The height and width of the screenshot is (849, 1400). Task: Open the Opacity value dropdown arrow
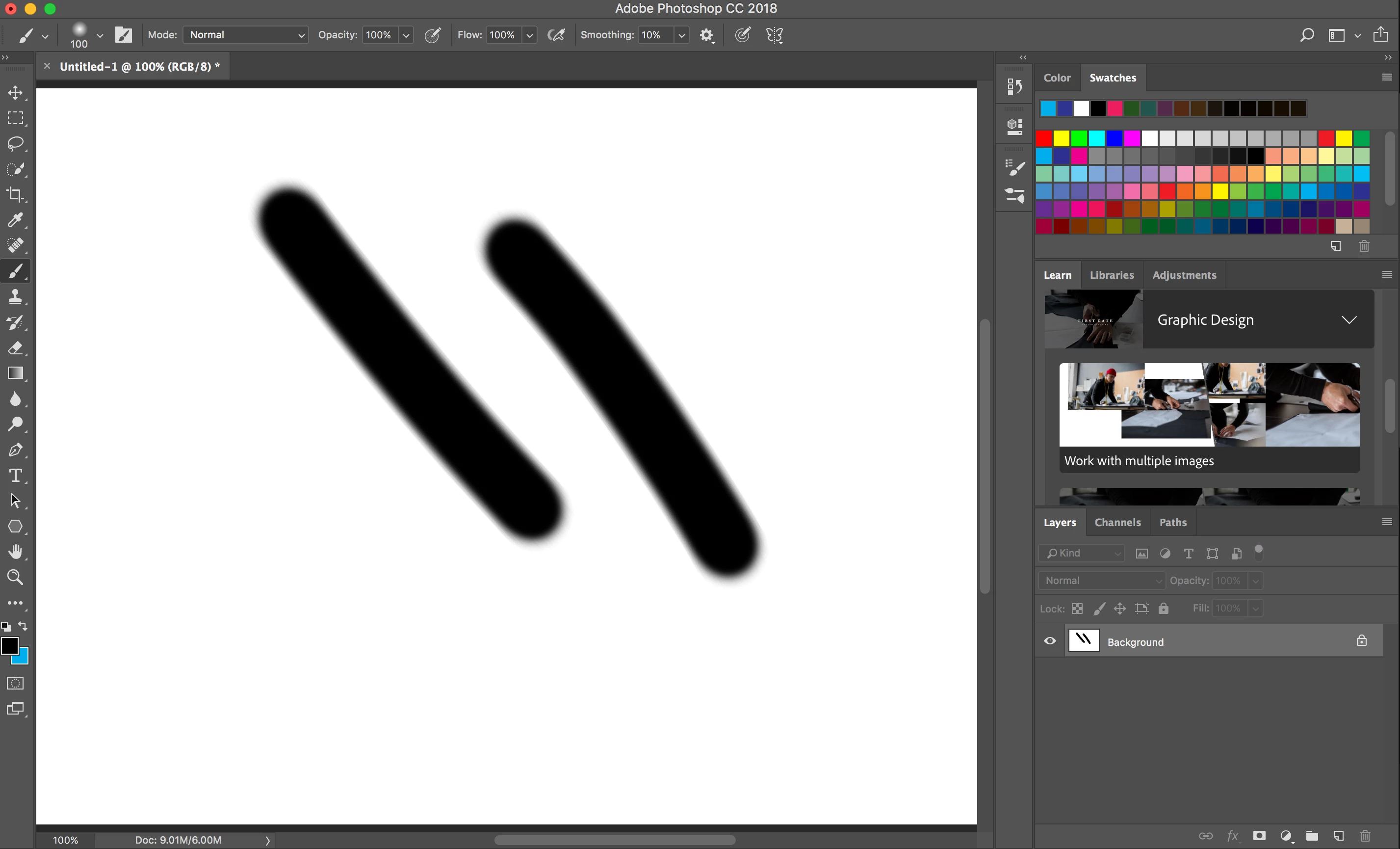click(406, 35)
